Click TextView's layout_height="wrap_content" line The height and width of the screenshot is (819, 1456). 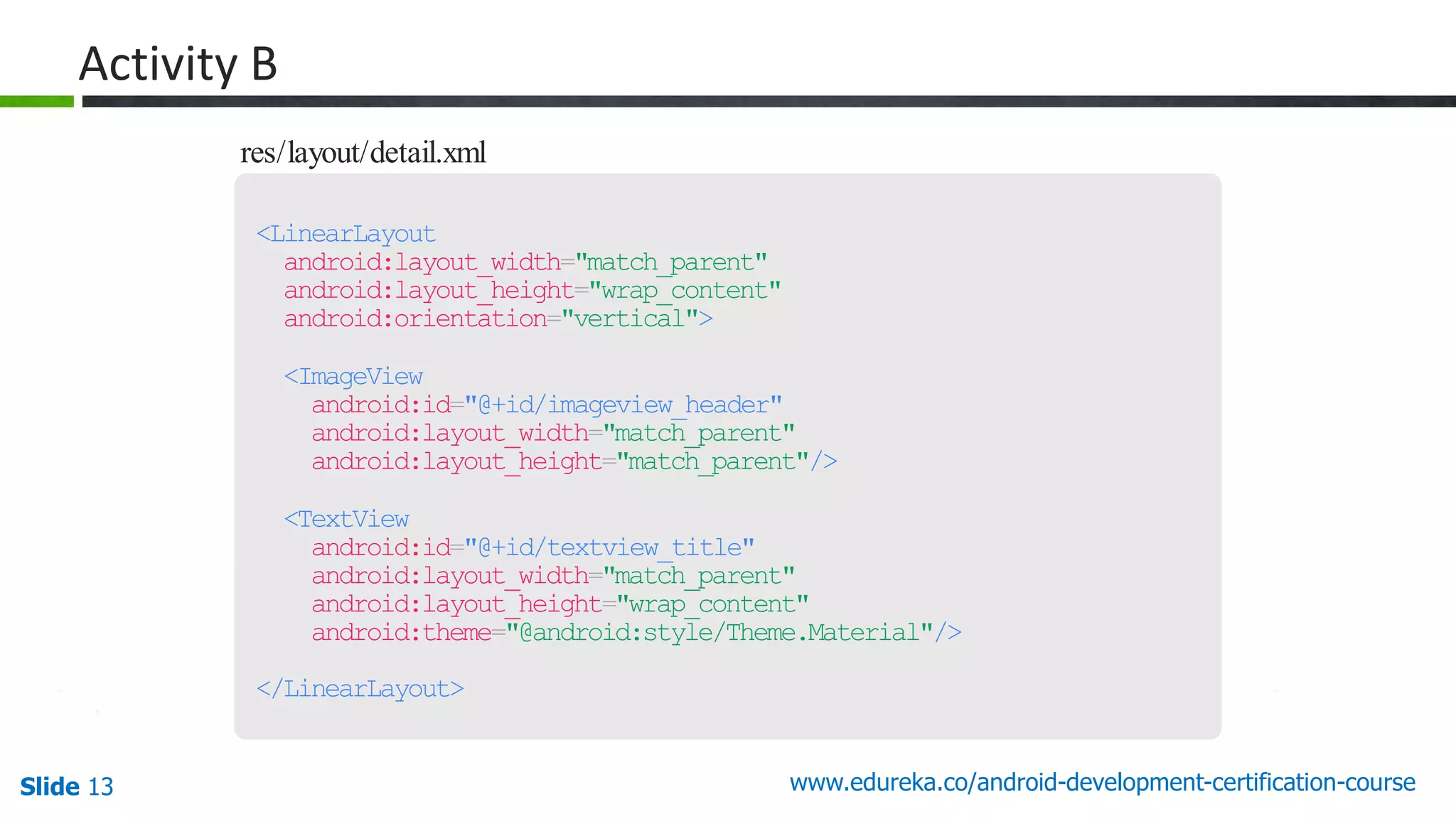tap(560, 604)
